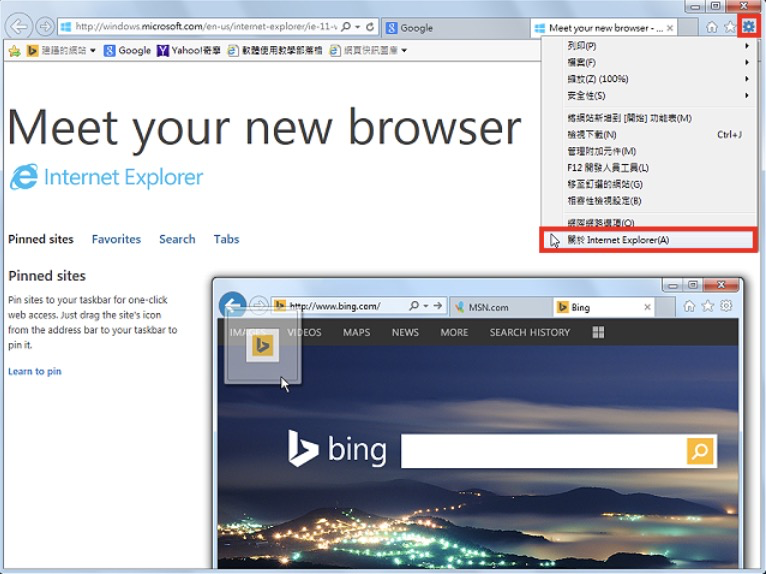766x574 pixels.
Task: Click the Tabs page link
Action: (226, 239)
